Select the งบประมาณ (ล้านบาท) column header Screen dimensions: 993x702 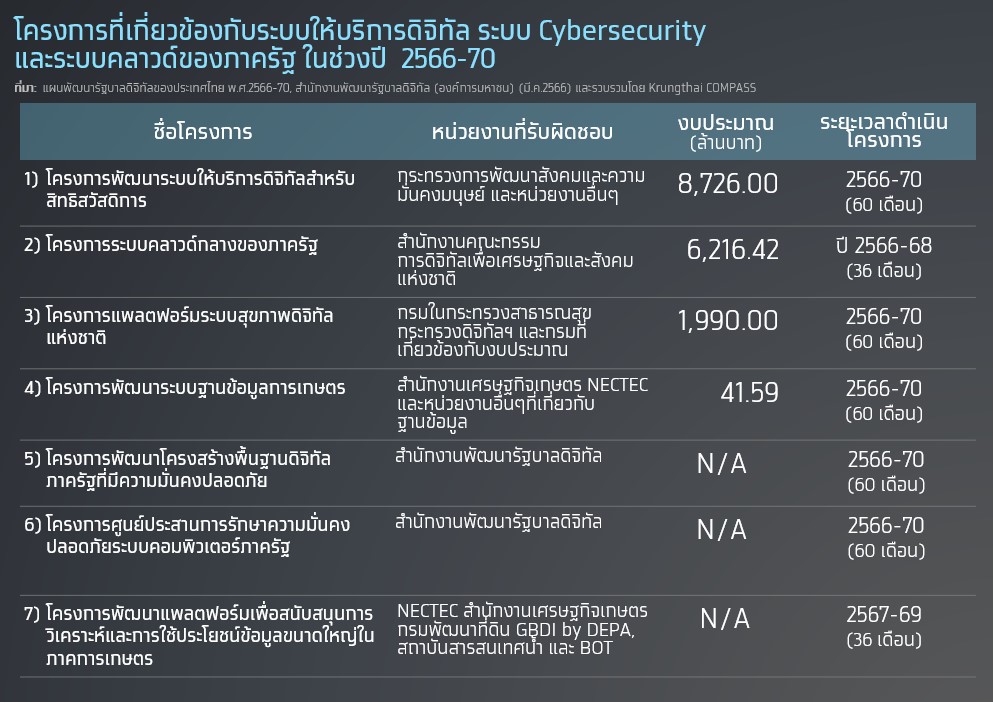(726, 132)
